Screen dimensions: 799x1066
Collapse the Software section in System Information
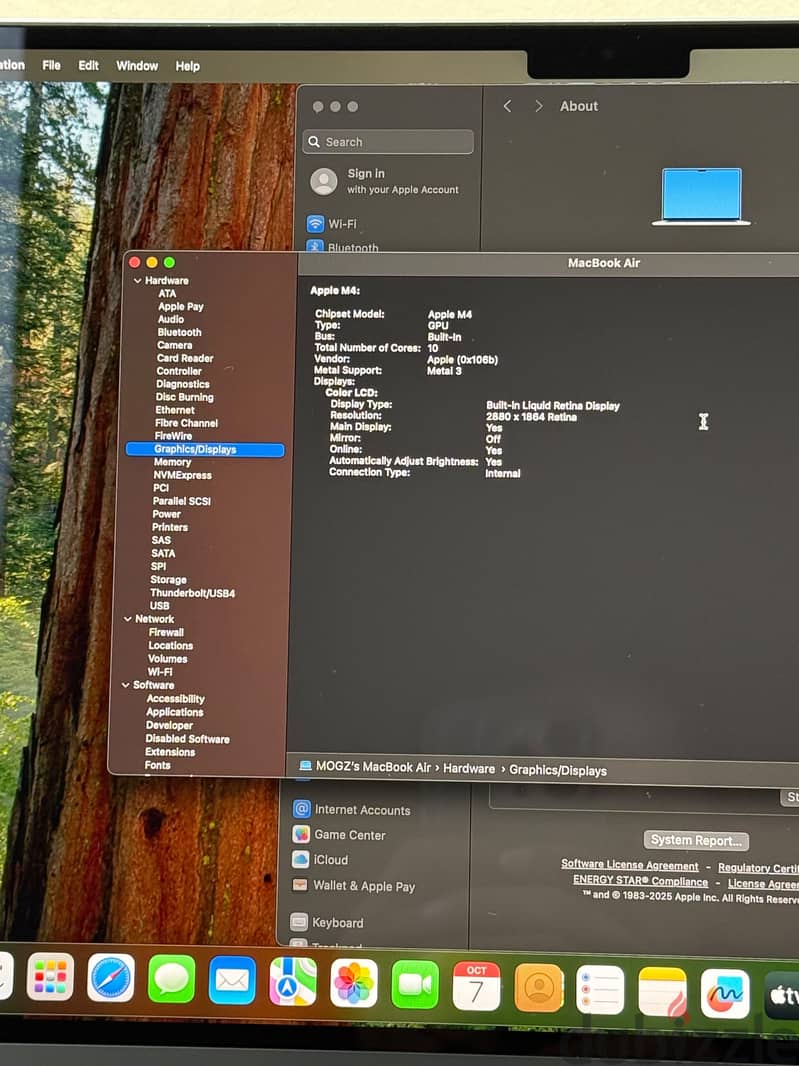[x=126, y=685]
